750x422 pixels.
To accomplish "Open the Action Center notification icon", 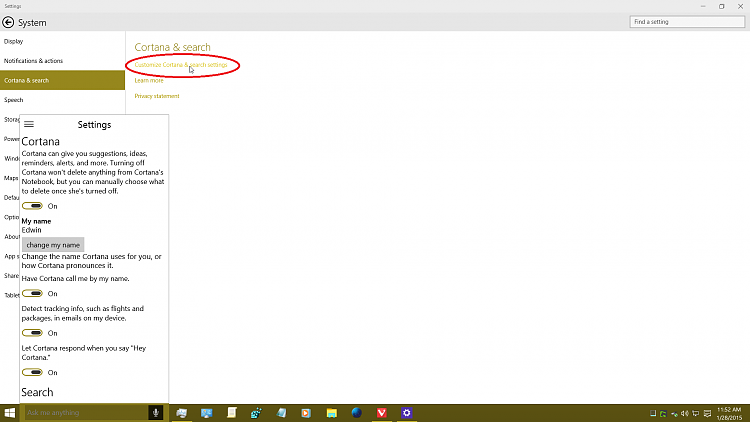I will [707, 413].
